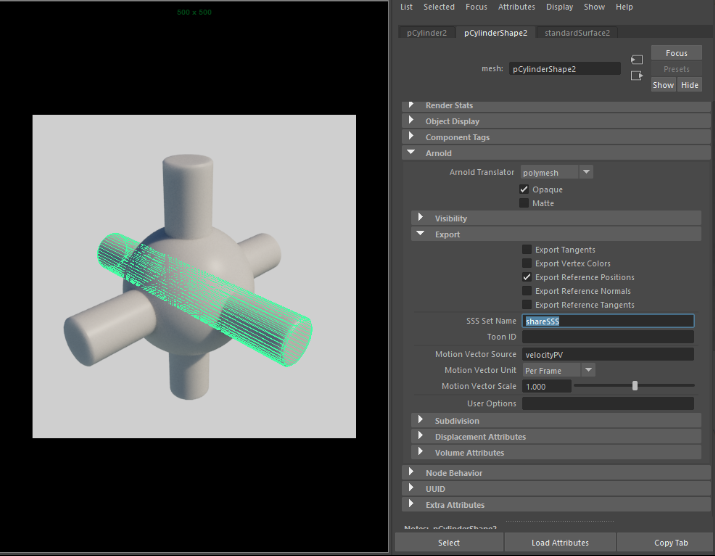
Task: Enable the Matte checkbox
Action: click(524, 203)
